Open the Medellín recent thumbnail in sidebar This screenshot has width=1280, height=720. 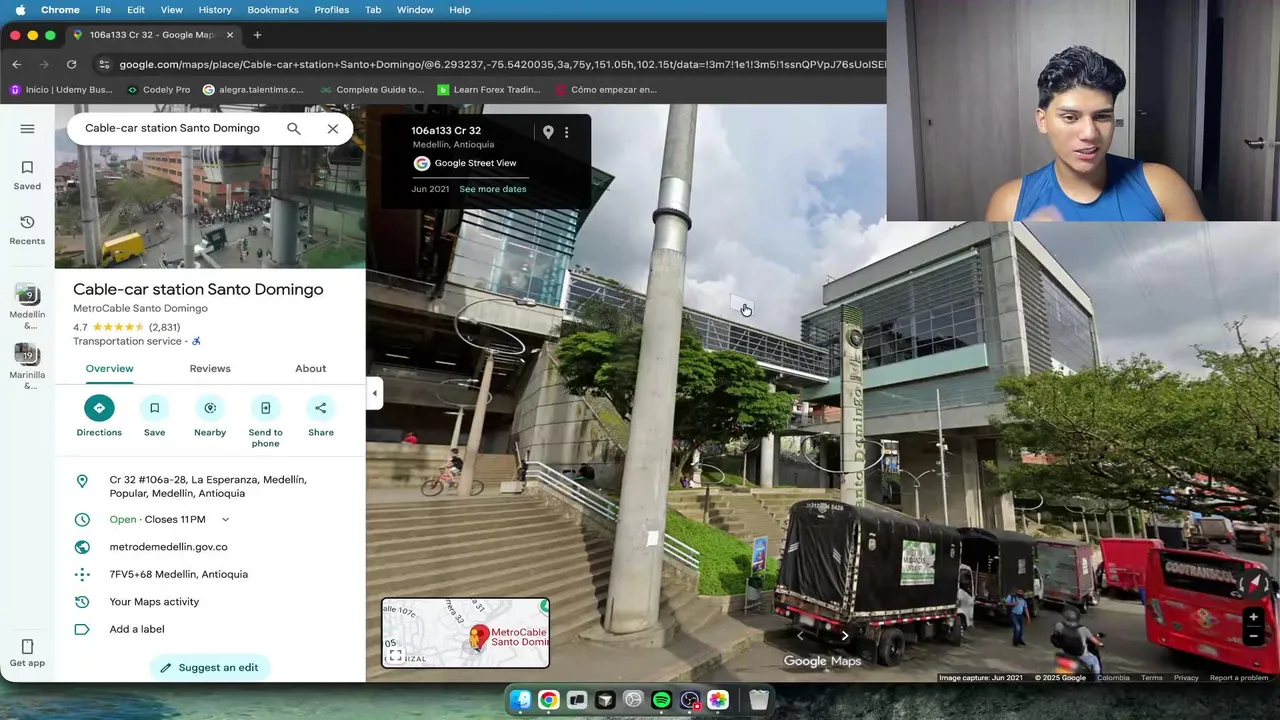27,306
